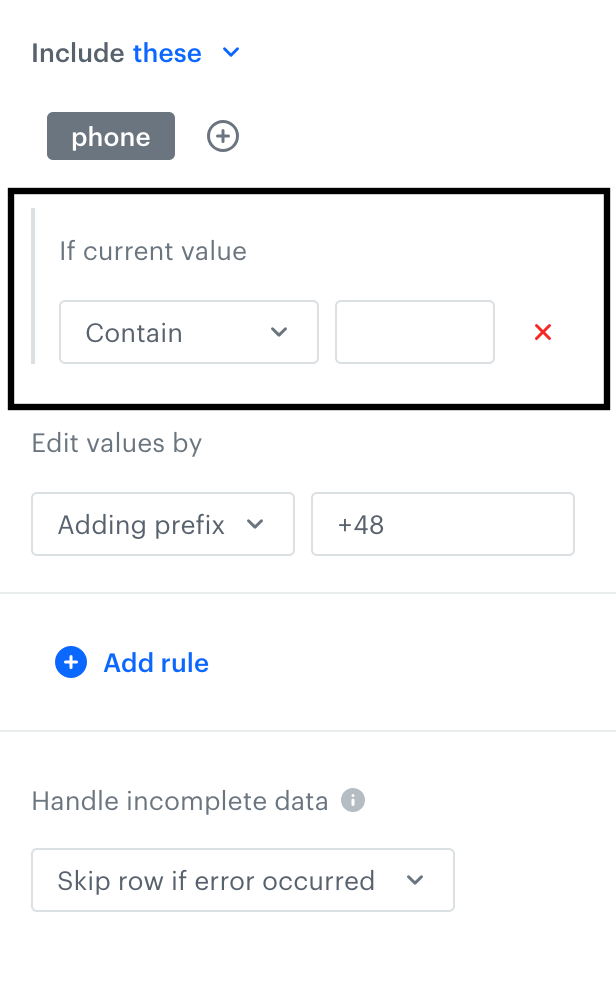Viewport: 616px width, 998px height.
Task: Open the Adding prefix dropdown
Action: click(162, 524)
